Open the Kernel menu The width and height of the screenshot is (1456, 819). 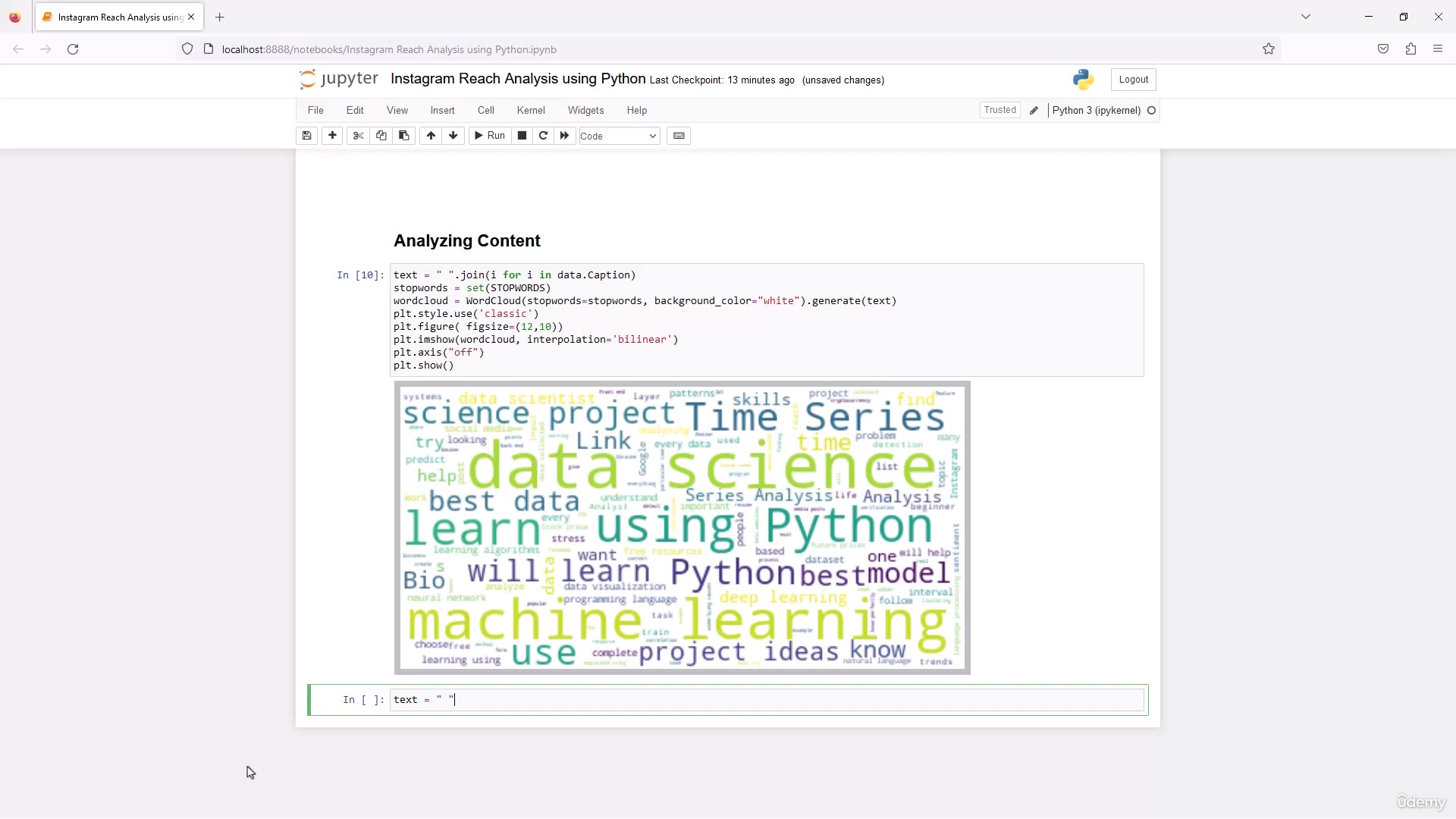(x=531, y=111)
